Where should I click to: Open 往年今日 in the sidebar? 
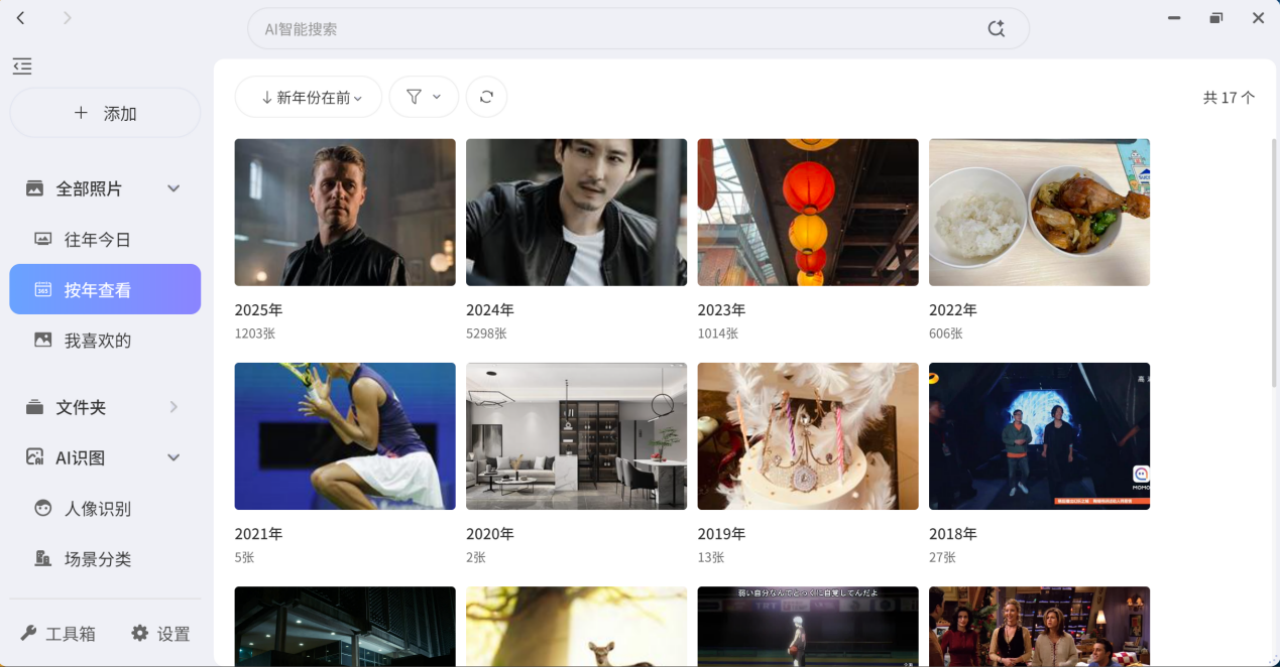point(97,240)
